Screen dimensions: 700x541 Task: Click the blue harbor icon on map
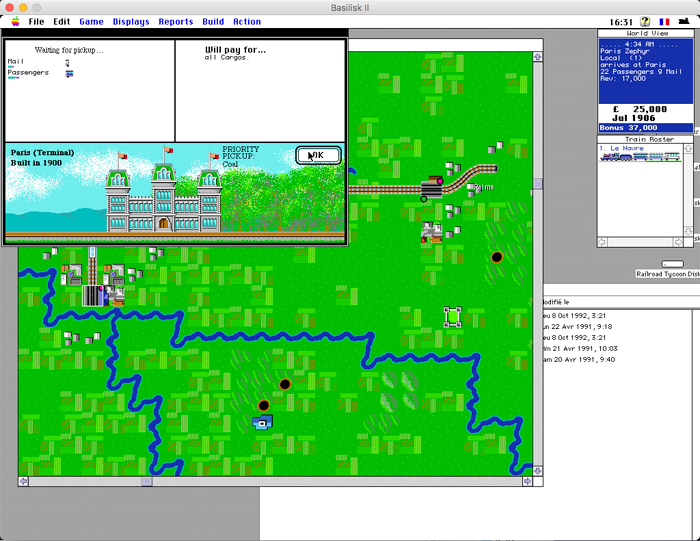262,423
